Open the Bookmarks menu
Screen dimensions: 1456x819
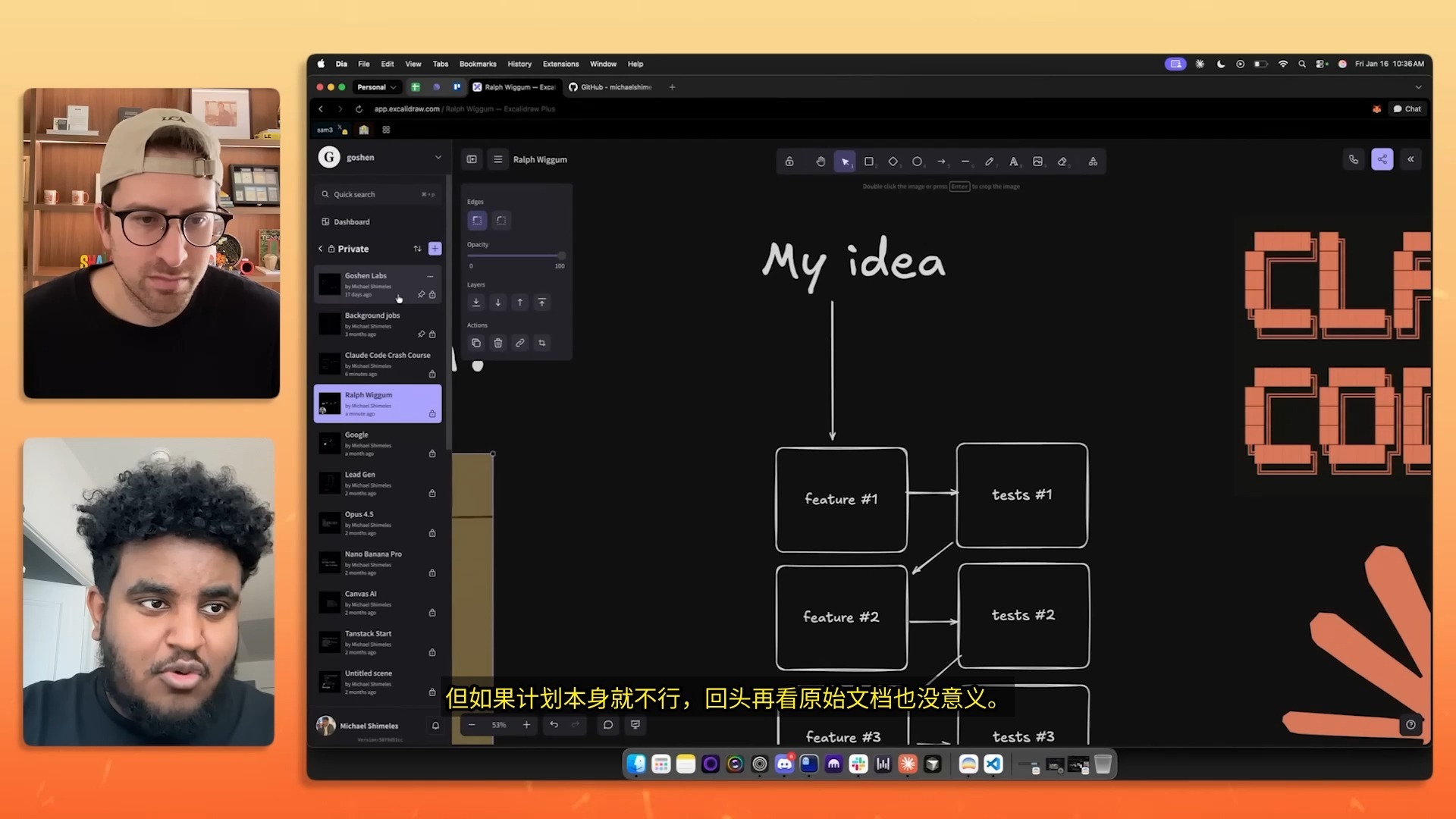coord(477,64)
